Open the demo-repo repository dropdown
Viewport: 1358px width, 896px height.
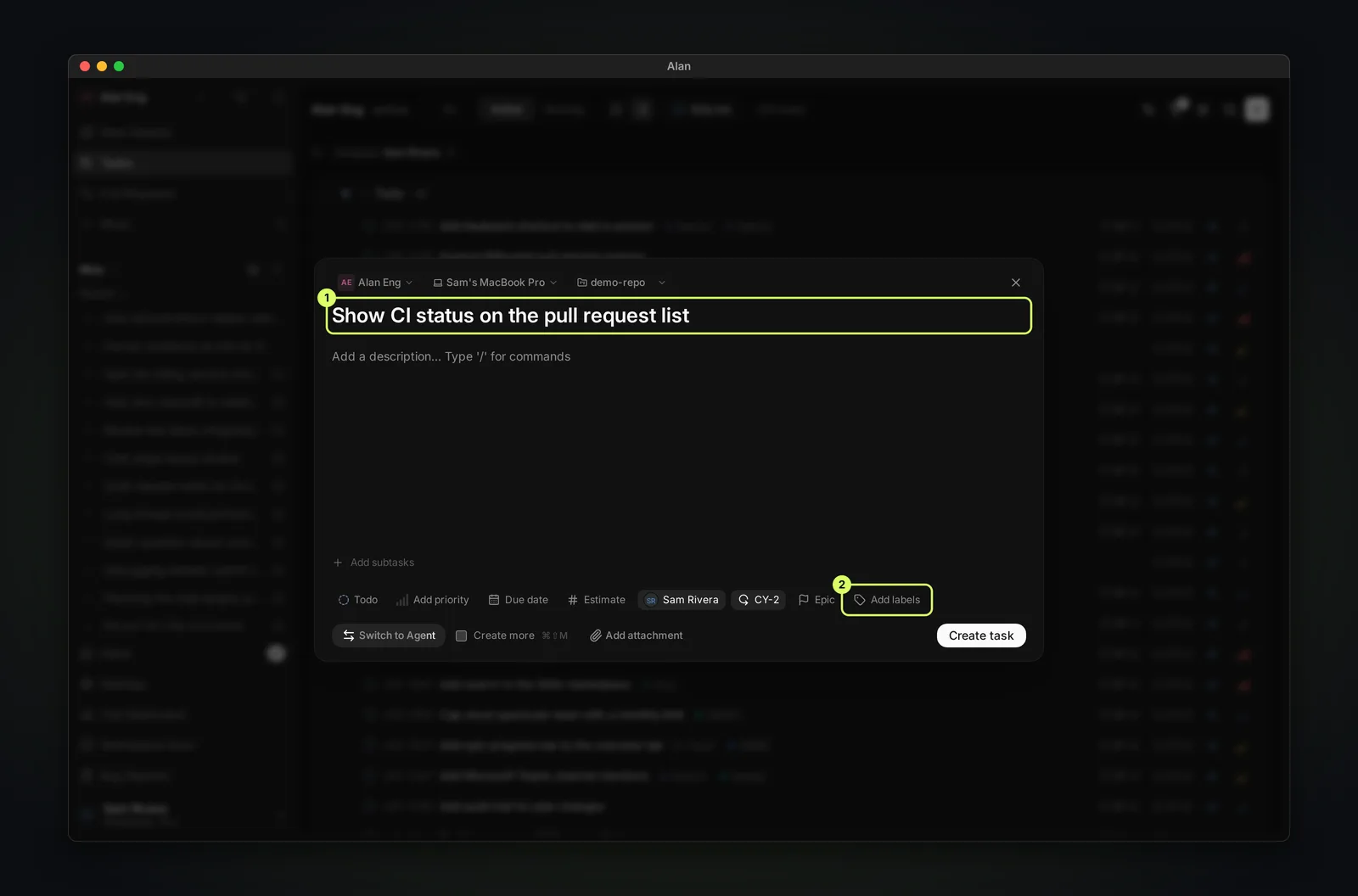point(620,283)
